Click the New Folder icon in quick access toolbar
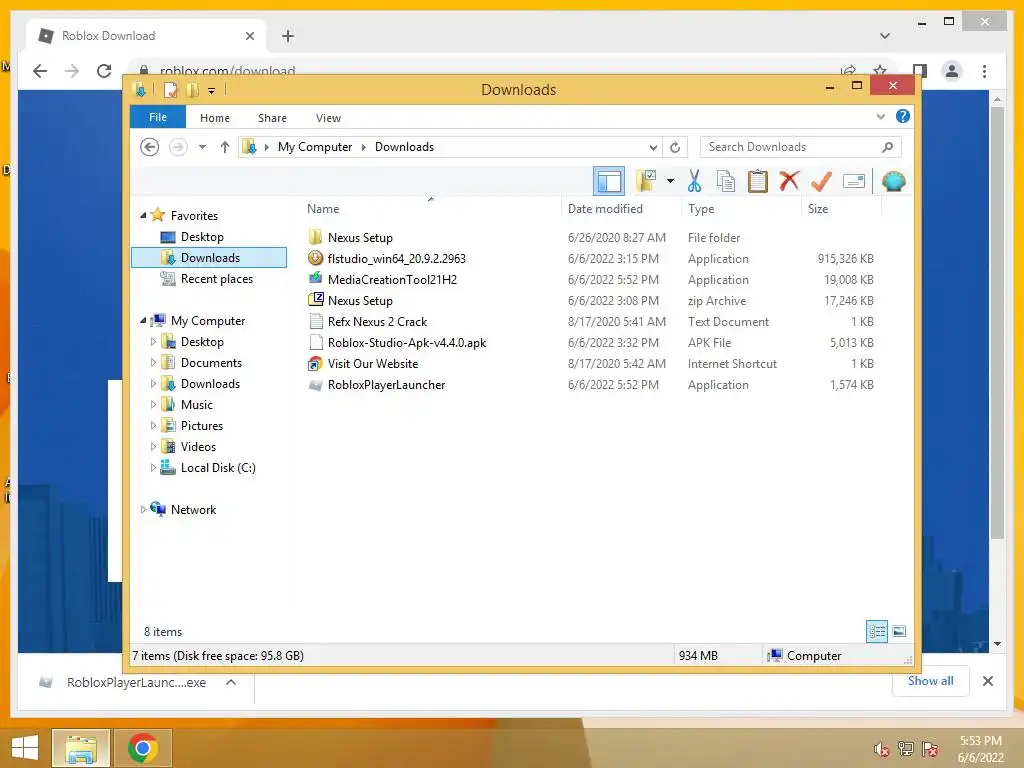The image size is (1024, 768). [192, 89]
